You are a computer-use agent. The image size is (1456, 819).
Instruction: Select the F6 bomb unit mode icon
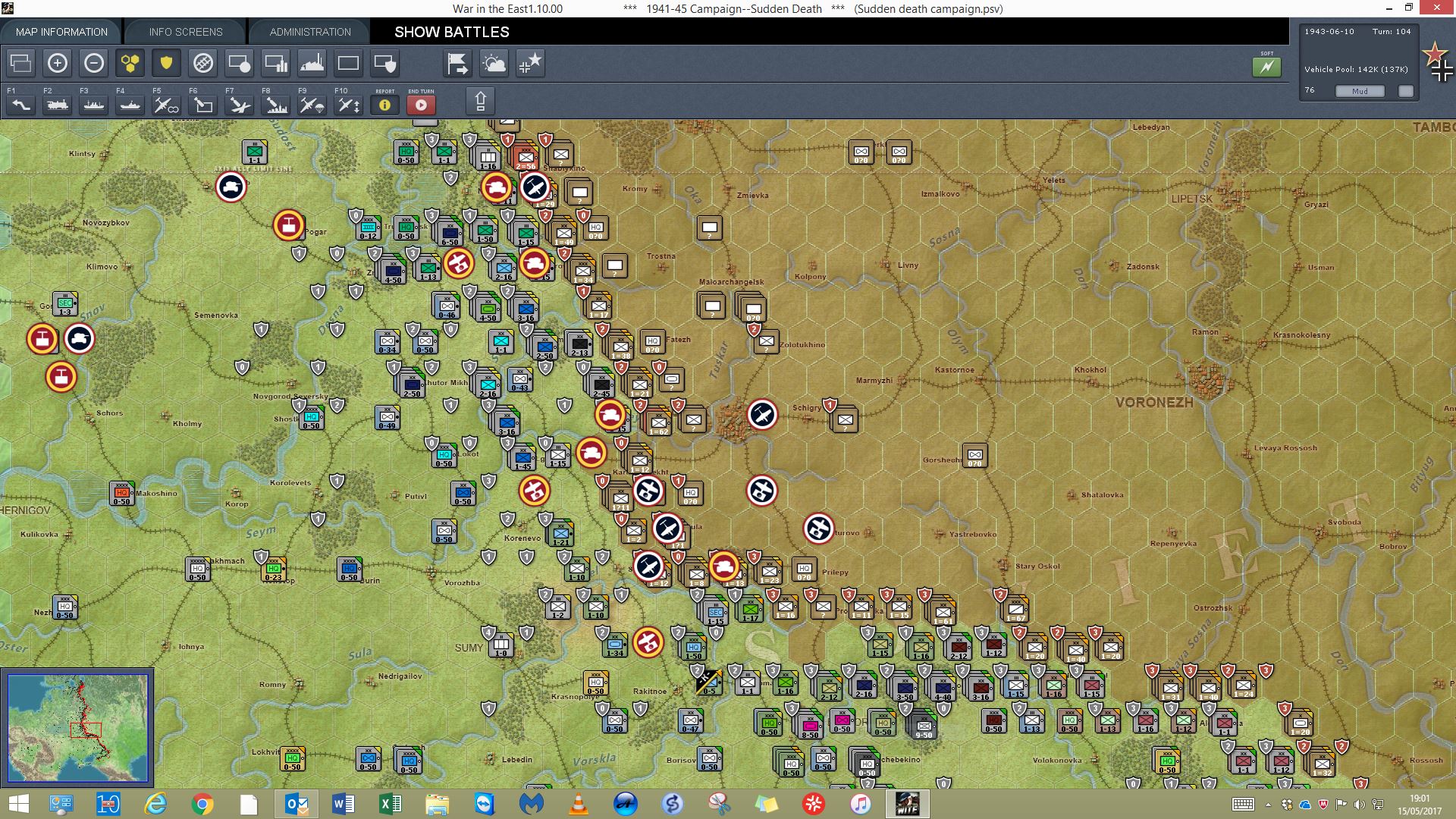click(x=203, y=104)
